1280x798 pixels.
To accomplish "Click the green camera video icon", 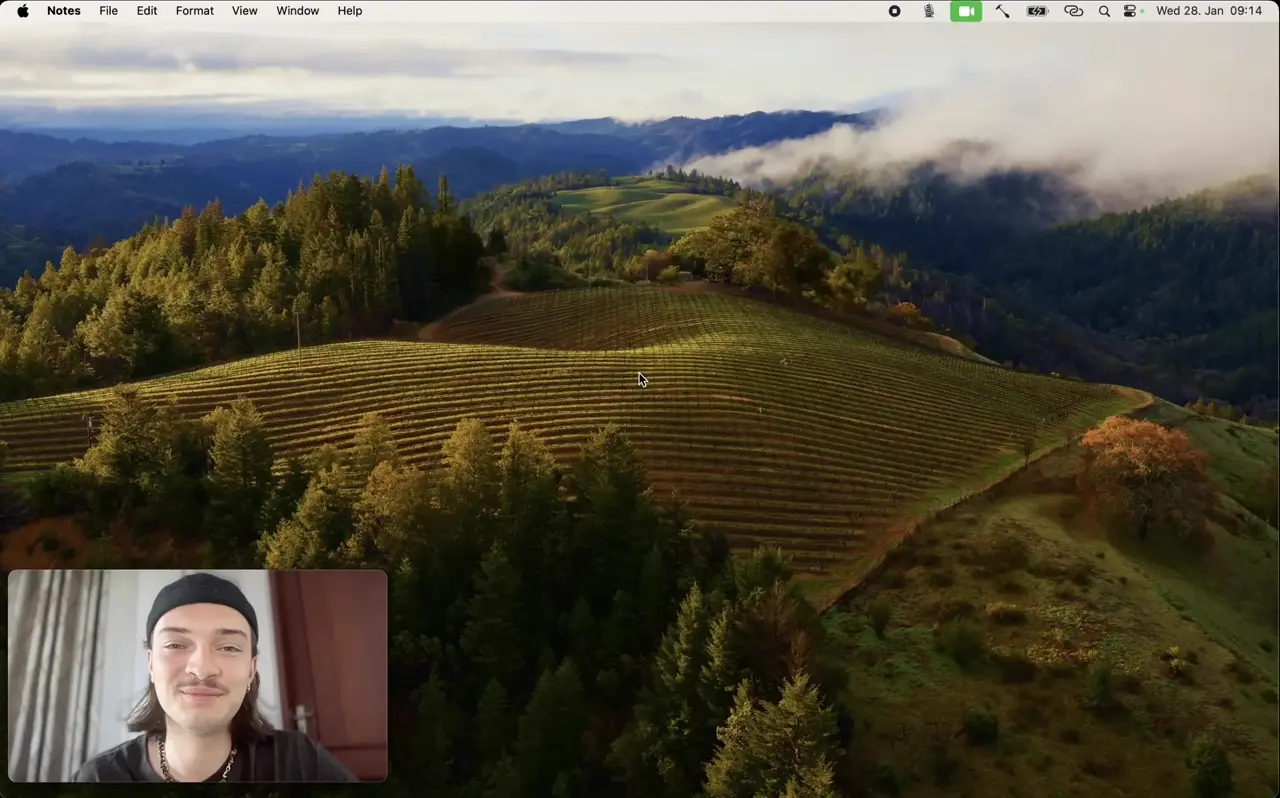I will 966,11.
